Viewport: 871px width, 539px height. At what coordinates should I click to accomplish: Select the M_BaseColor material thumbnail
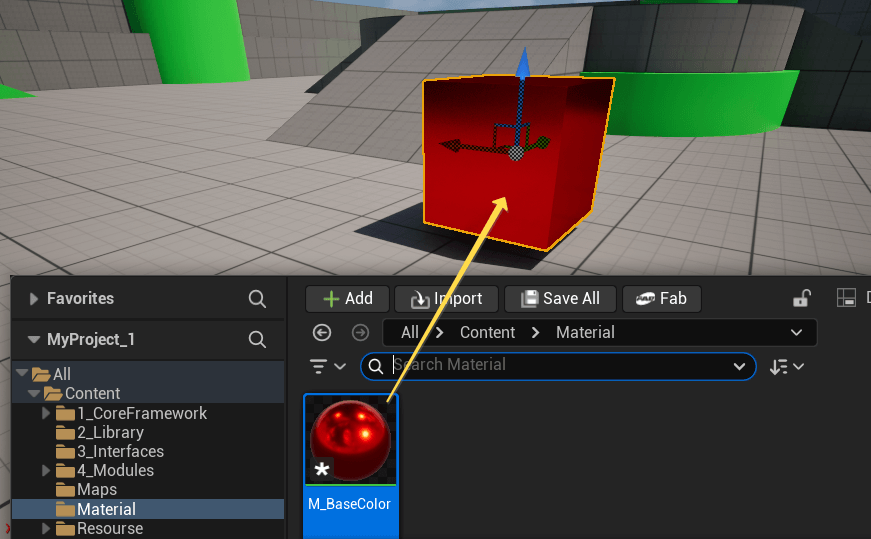350,440
